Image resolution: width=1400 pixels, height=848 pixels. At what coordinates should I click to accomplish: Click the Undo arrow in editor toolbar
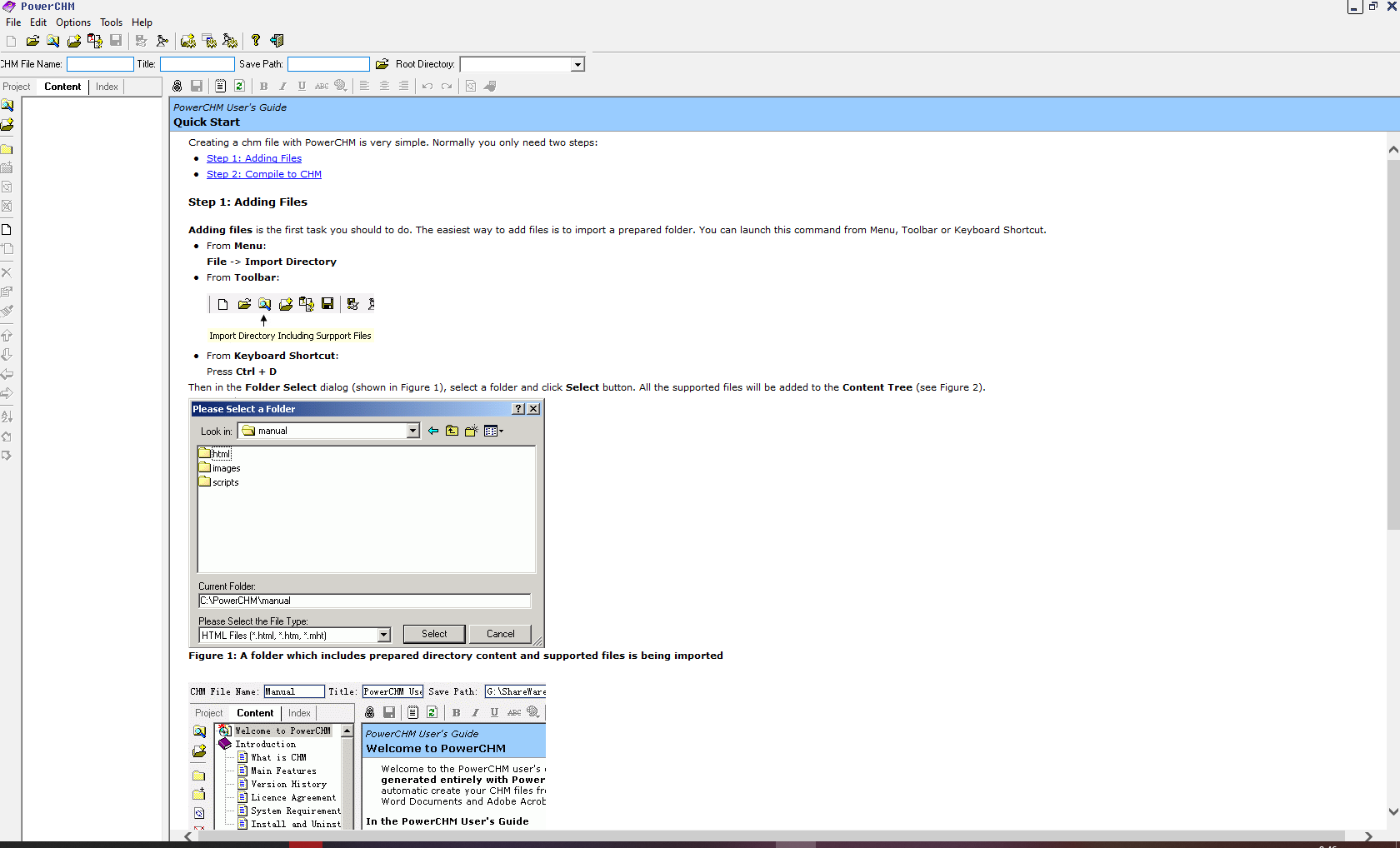click(x=427, y=86)
